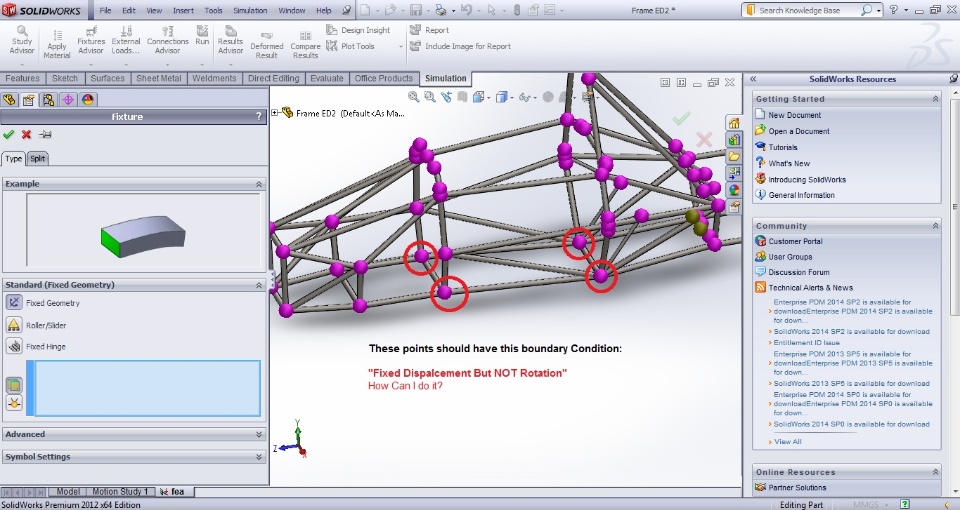Click the Deformed Result tool
This screenshot has width=960, height=510.
pos(267,45)
